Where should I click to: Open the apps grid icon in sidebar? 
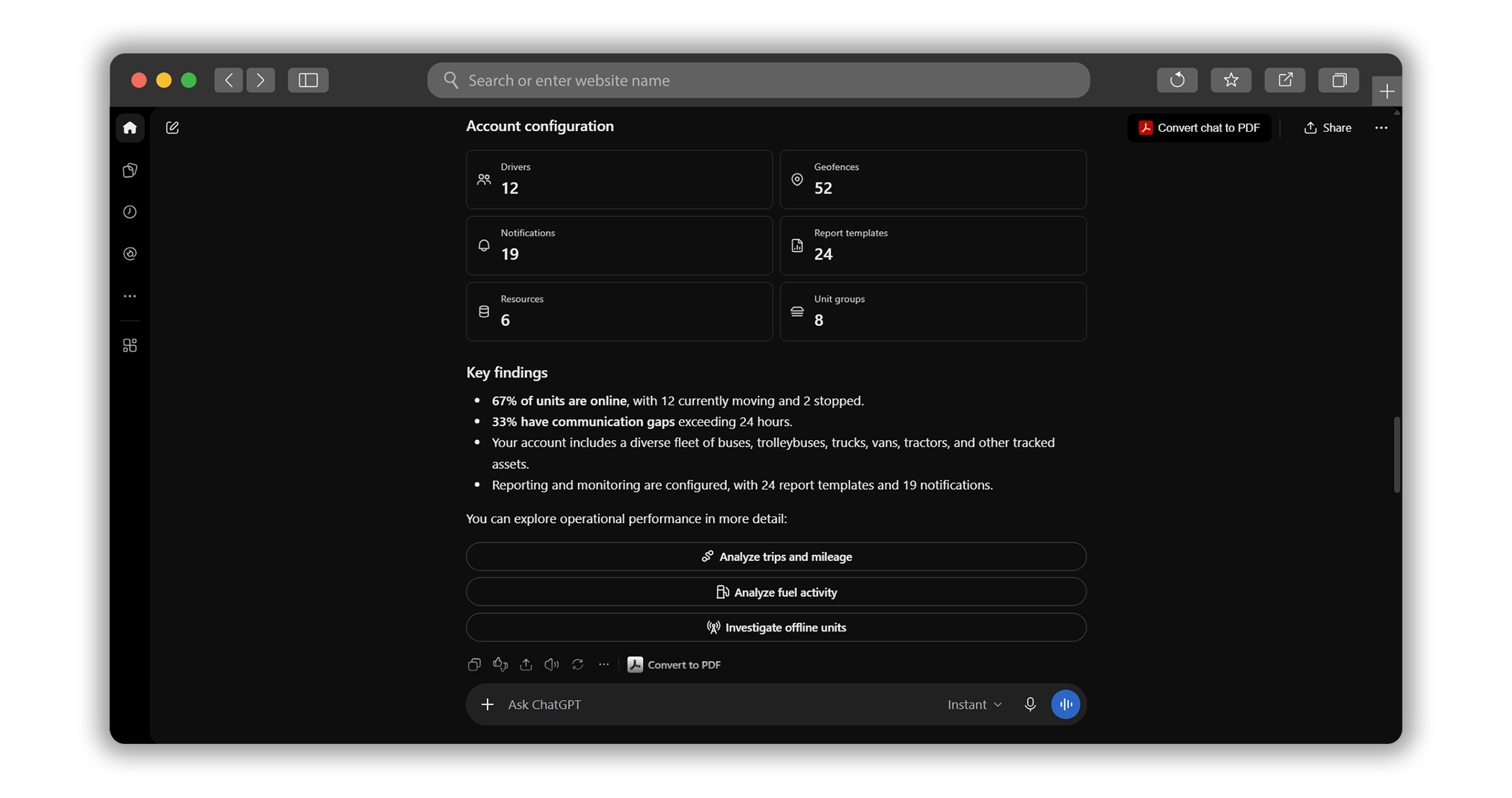pos(130,346)
